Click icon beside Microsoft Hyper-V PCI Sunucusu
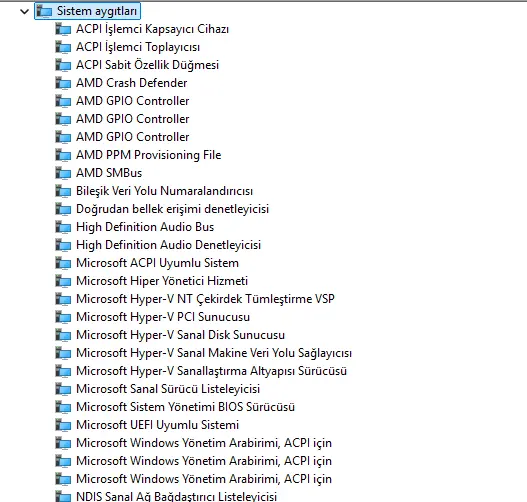 click(63, 317)
